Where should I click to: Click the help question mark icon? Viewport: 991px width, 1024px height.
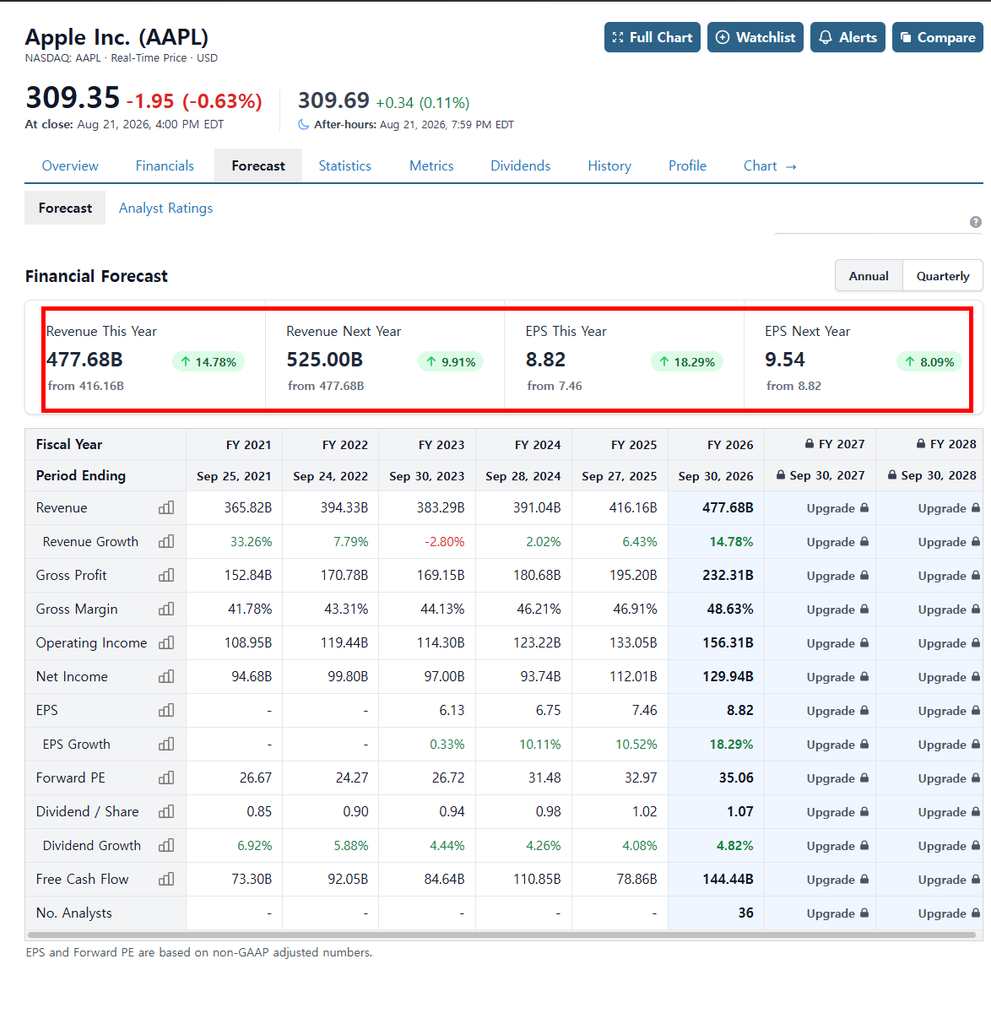point(975,222)
